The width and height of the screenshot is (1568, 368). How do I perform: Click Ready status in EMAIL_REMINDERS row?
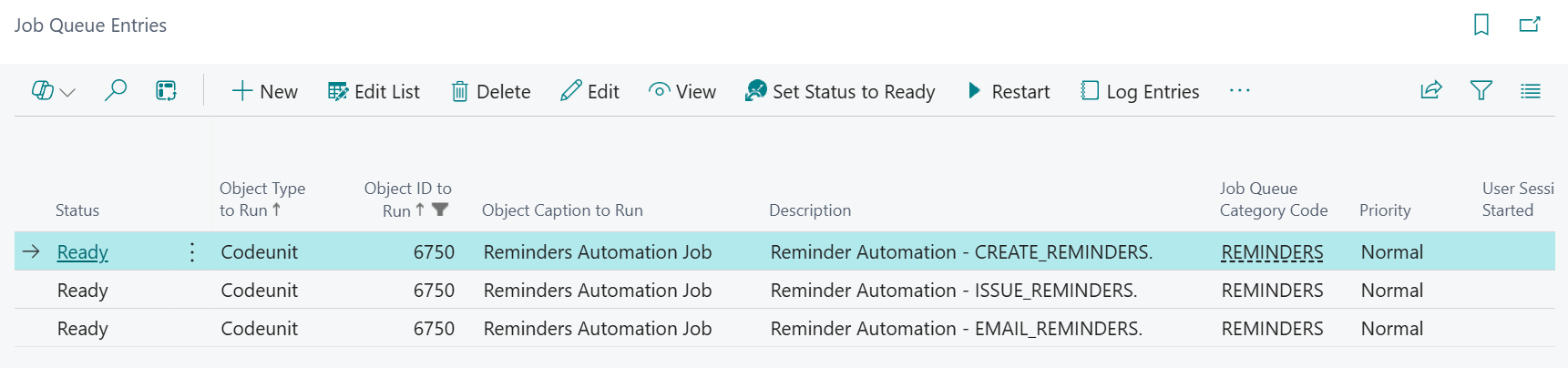[83, 329]
